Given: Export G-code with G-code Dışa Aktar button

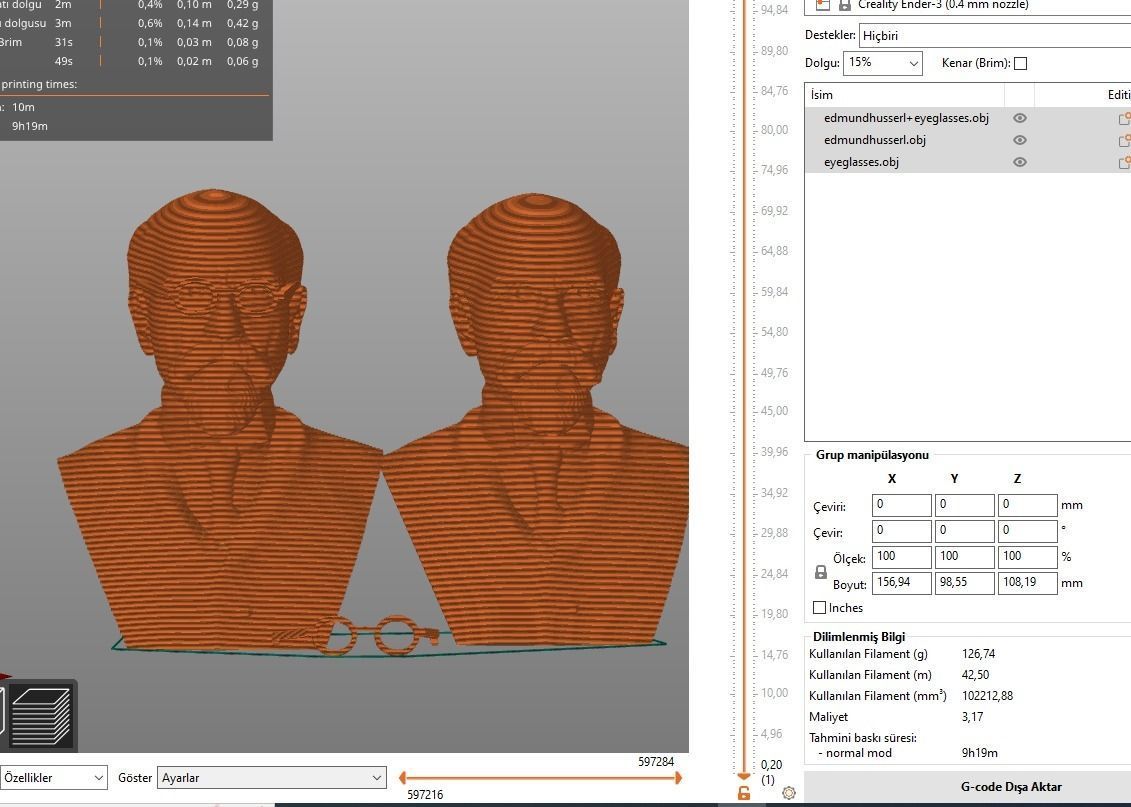Looking at the screenshot, I should pos(1011,787).
